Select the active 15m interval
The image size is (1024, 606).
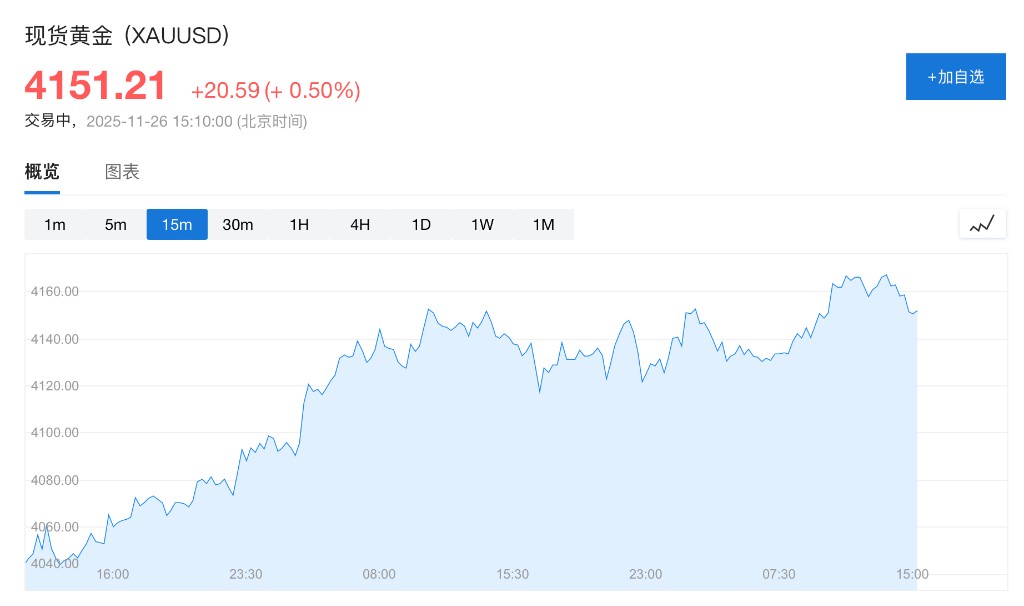[177, 225]
